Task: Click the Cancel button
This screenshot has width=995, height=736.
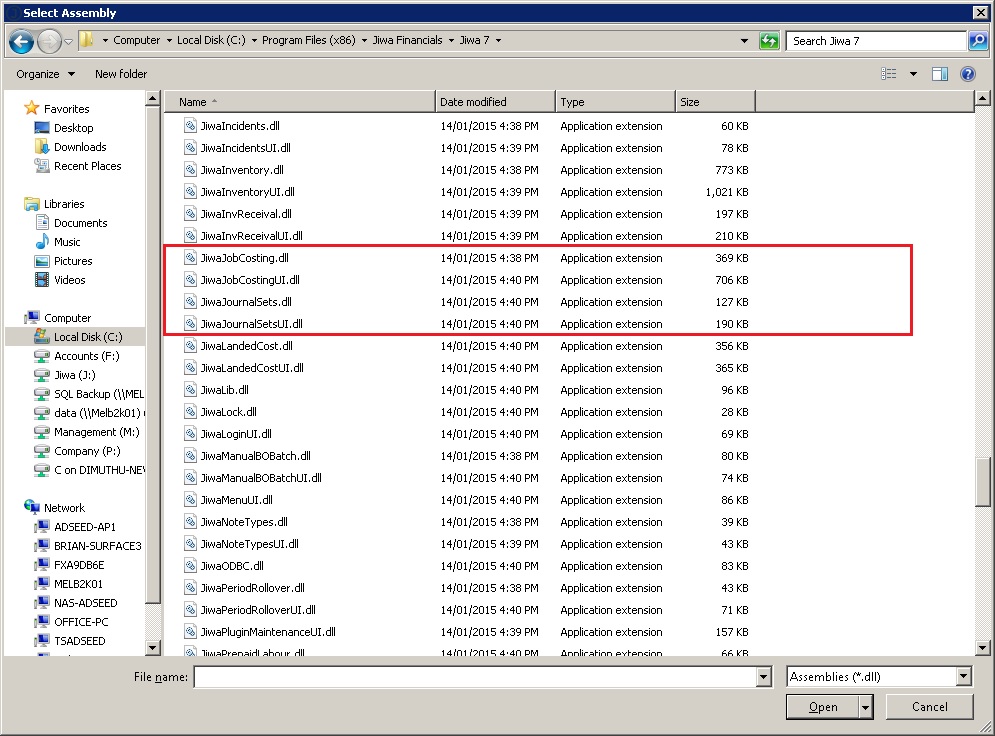Action: tap(929, 707)
